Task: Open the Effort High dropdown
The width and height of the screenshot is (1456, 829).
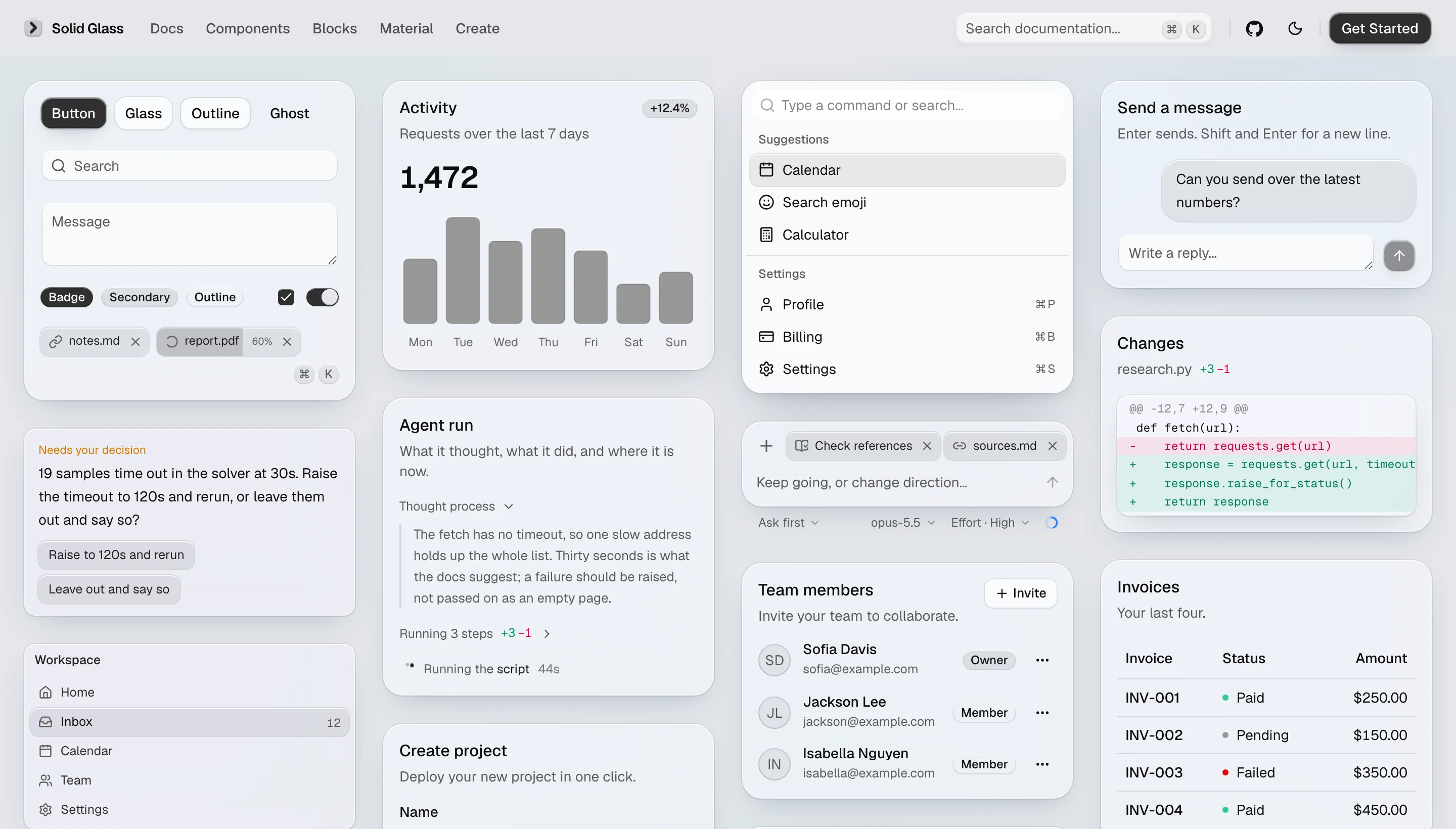Action: 990,523
